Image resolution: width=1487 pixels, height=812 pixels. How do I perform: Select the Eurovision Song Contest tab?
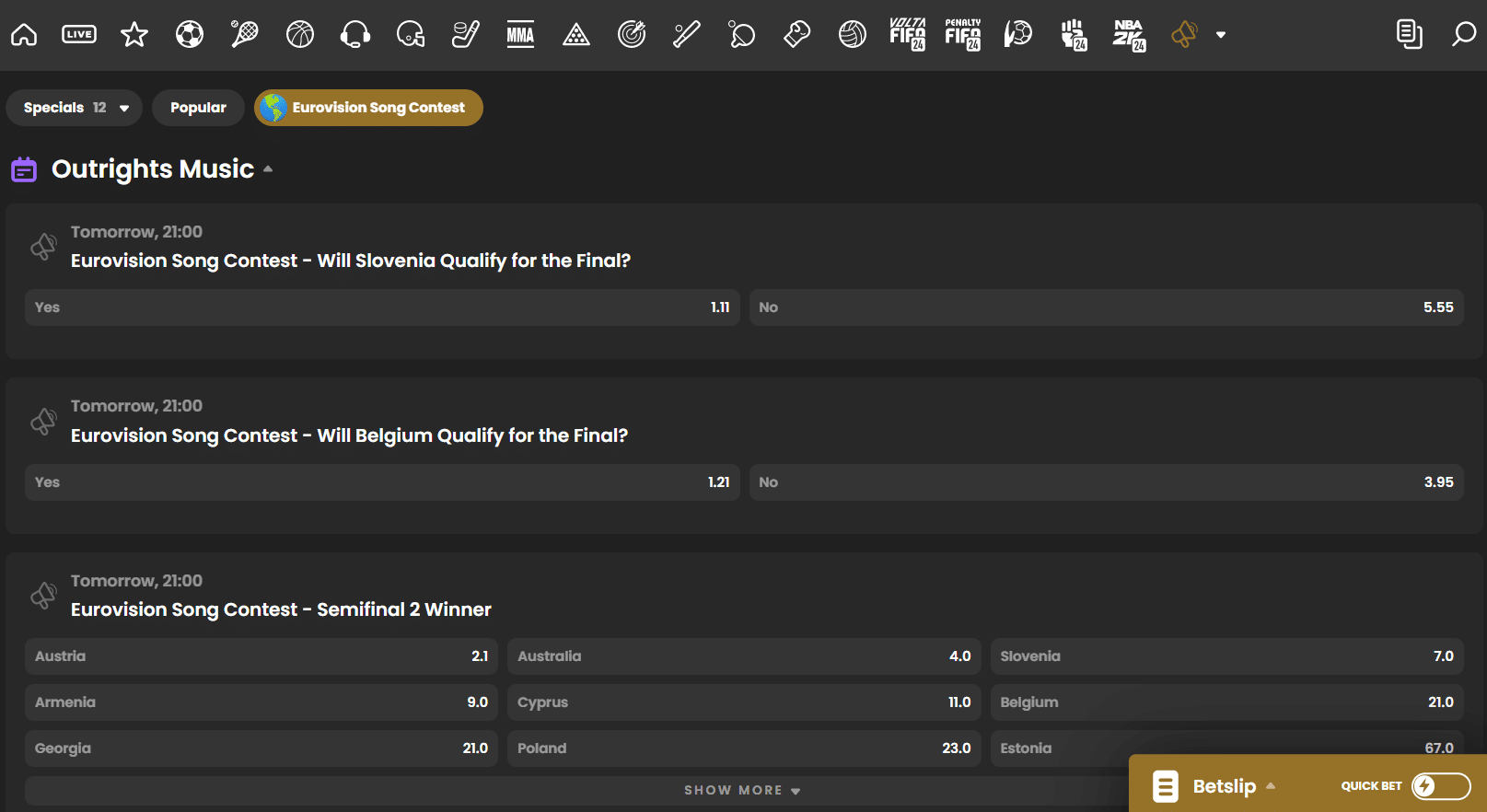coord(368,108)
